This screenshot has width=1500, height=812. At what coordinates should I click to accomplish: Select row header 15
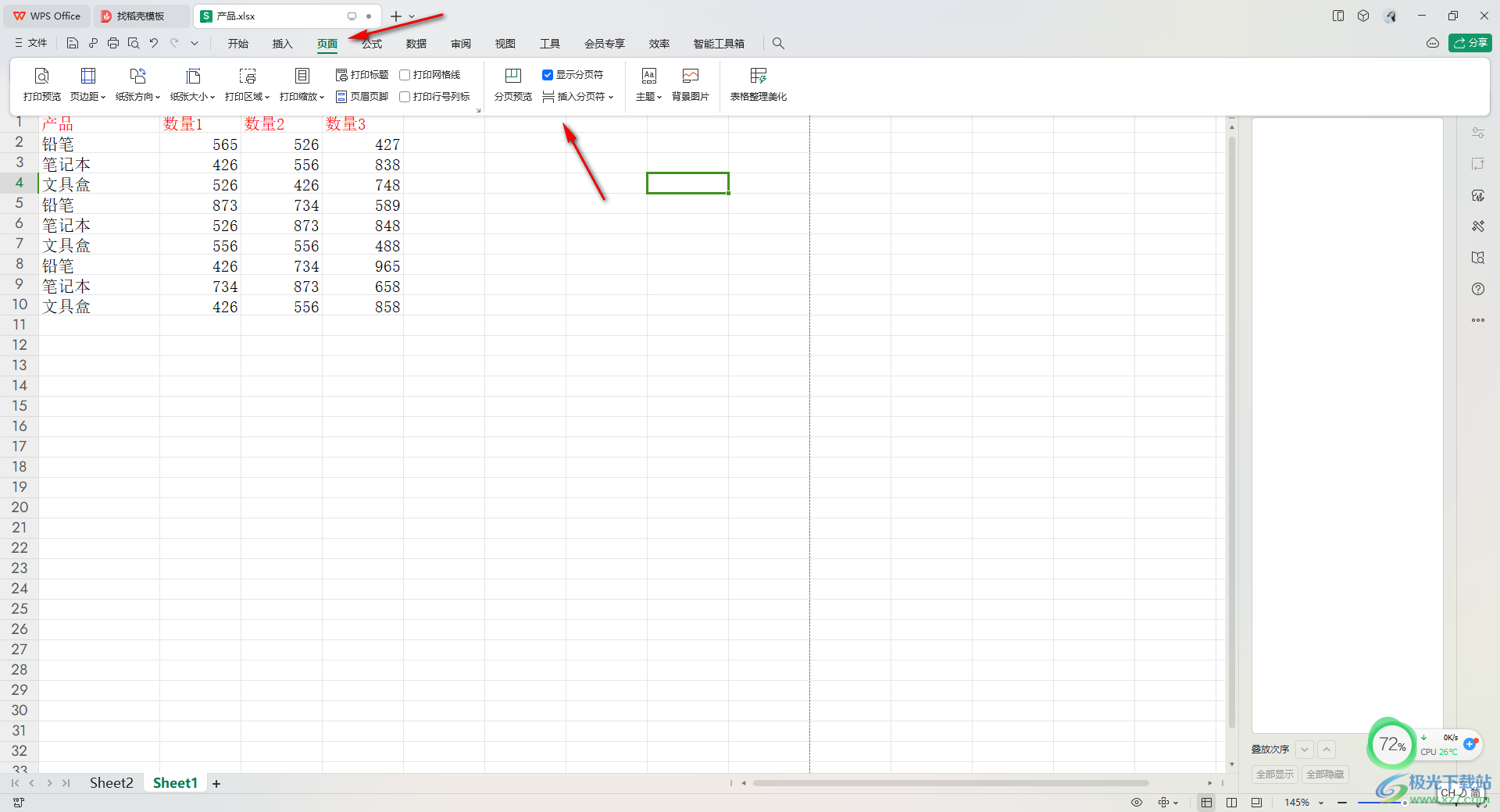[x=20, y=406]
